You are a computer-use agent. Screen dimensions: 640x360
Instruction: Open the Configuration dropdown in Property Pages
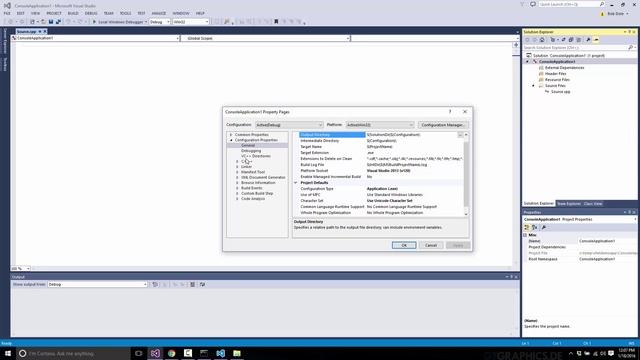289,125
